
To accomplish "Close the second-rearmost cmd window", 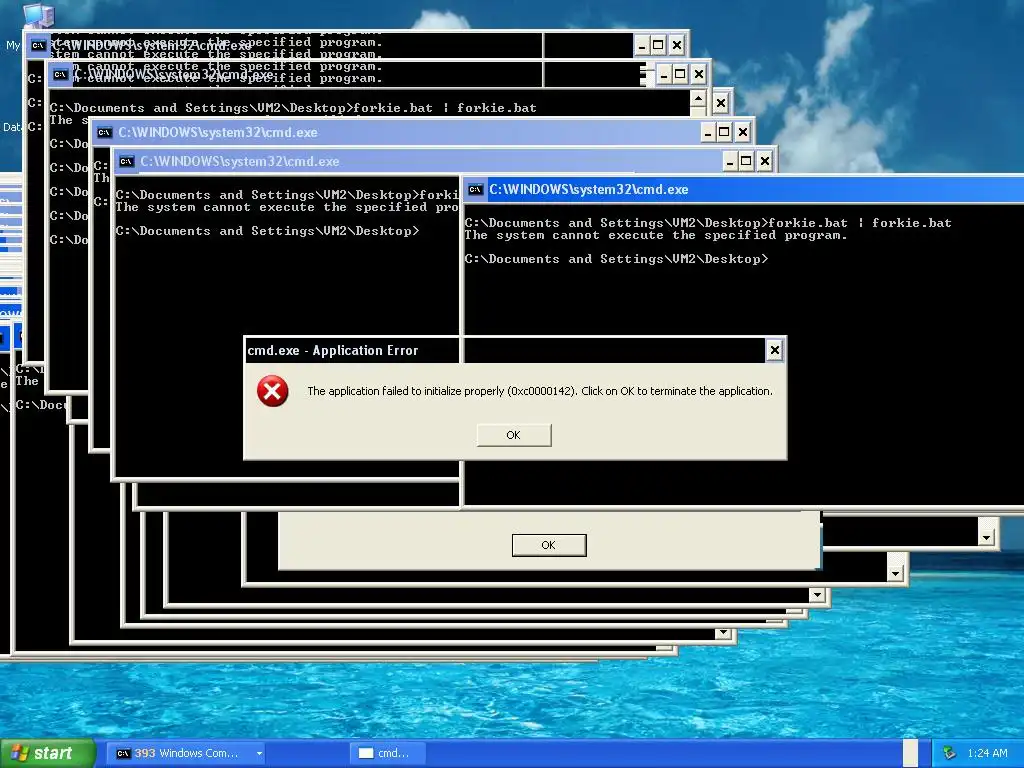I will (699, 74).
